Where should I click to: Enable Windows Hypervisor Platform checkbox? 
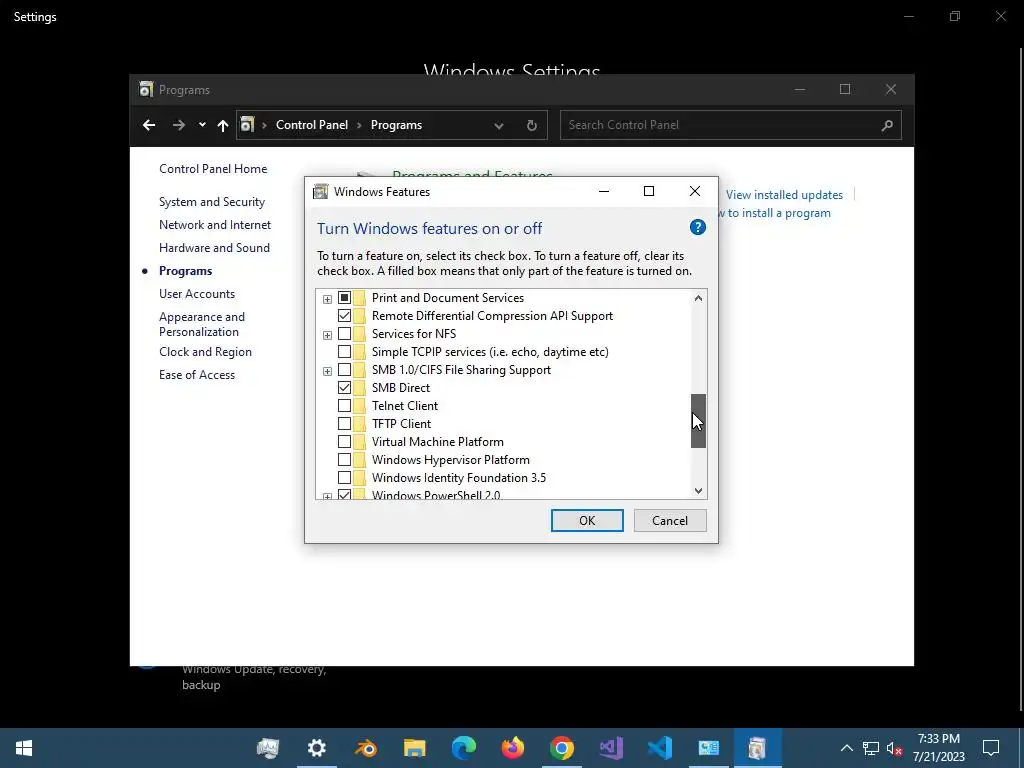coord(344,460)
